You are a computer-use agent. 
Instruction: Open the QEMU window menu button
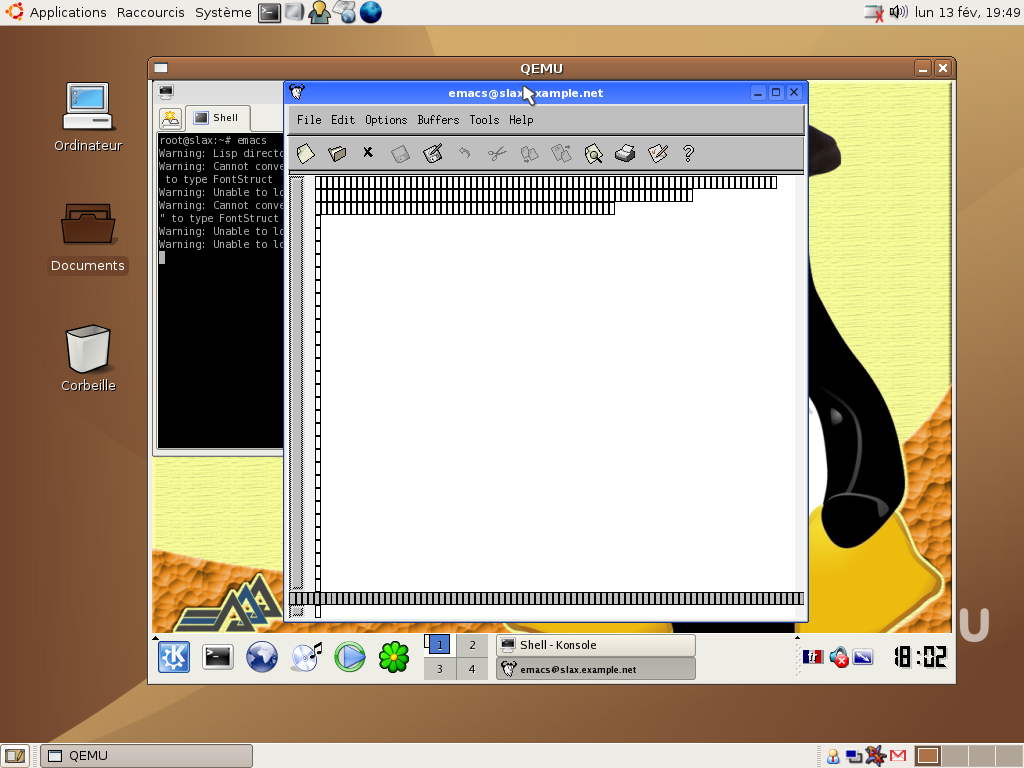click(x=161, y=68)
